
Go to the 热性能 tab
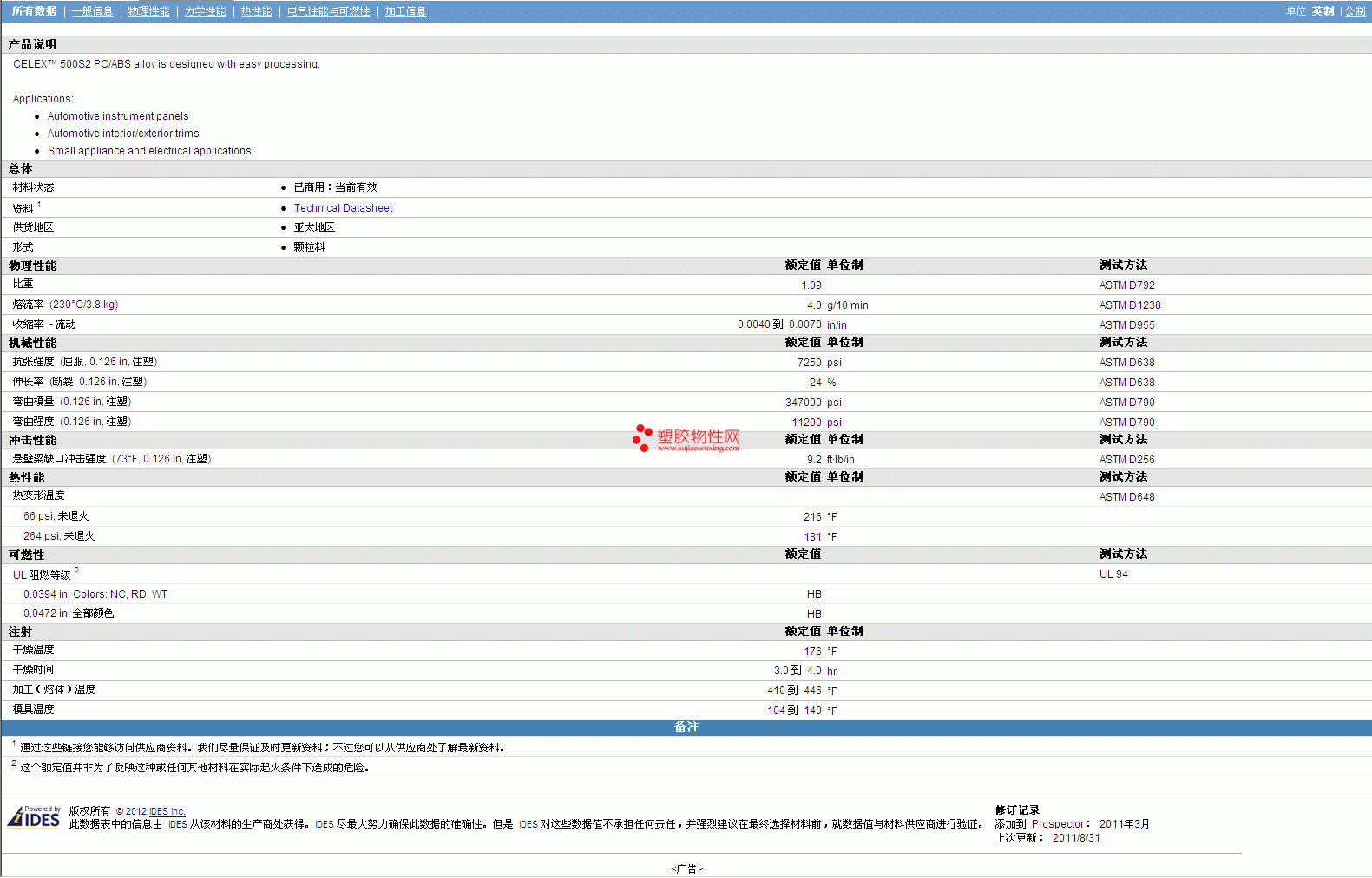[256, 11]
